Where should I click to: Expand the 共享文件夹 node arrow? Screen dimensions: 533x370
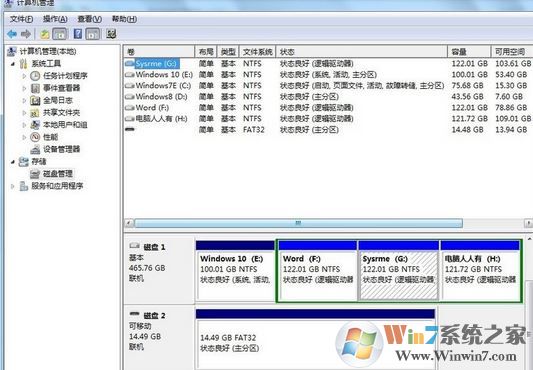tap(24, 113)
